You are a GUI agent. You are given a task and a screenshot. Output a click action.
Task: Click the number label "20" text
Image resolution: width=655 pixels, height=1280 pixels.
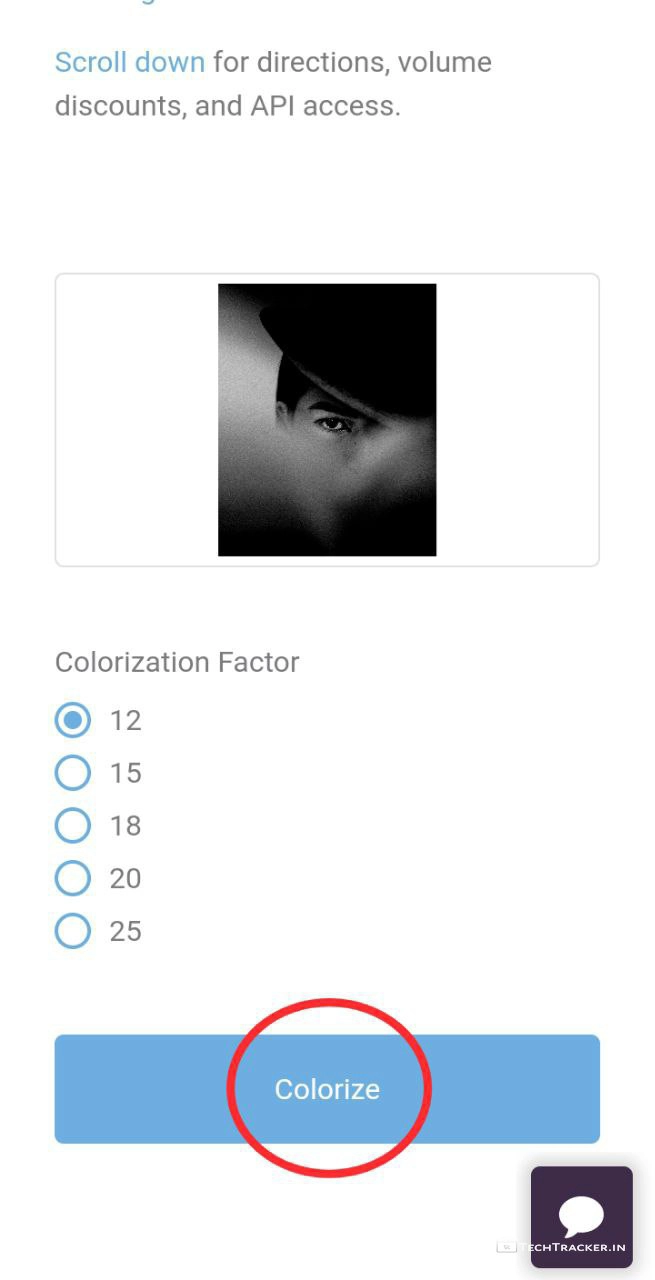click(125, 880)
